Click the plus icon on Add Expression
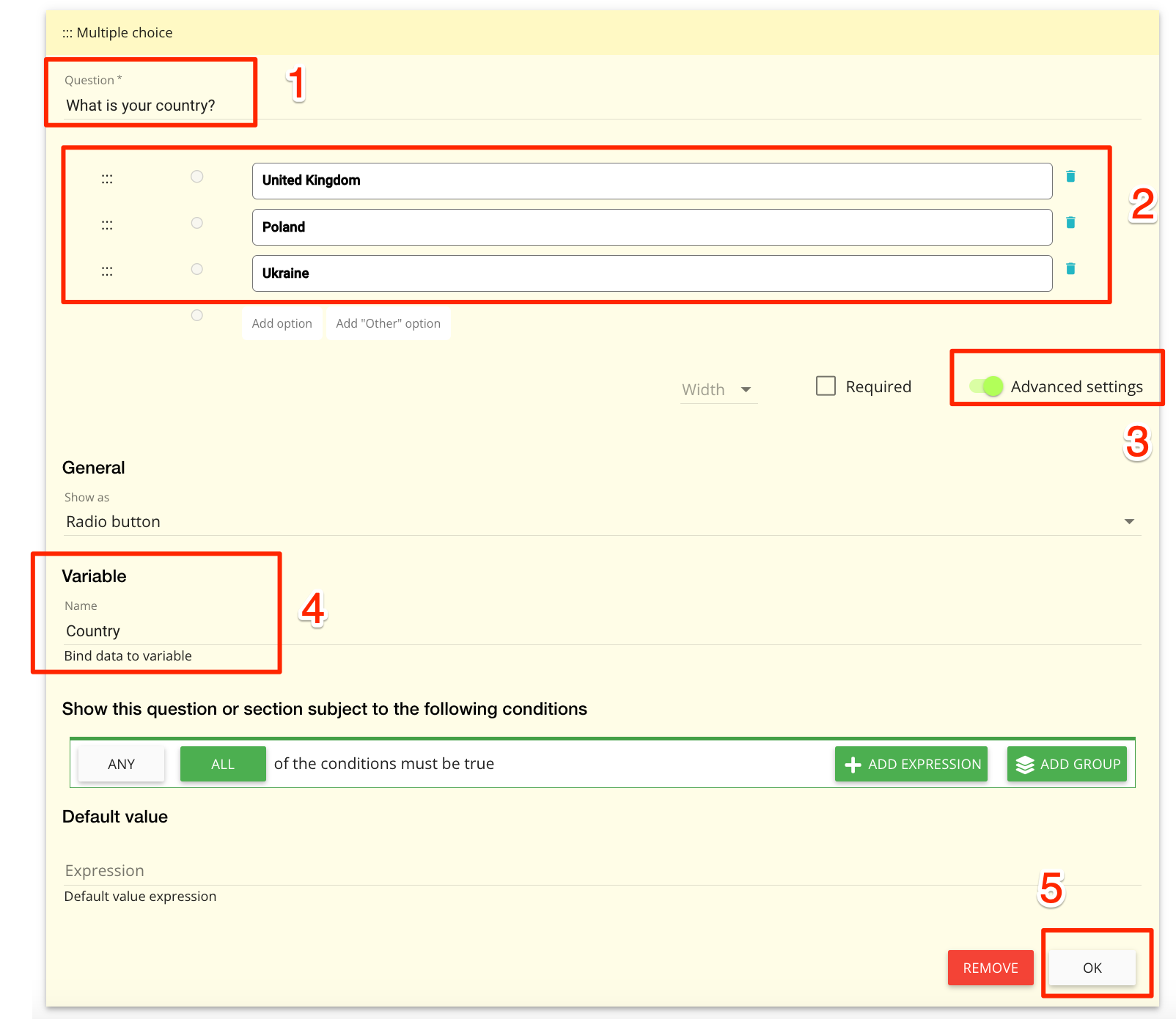 click(853, 765)
